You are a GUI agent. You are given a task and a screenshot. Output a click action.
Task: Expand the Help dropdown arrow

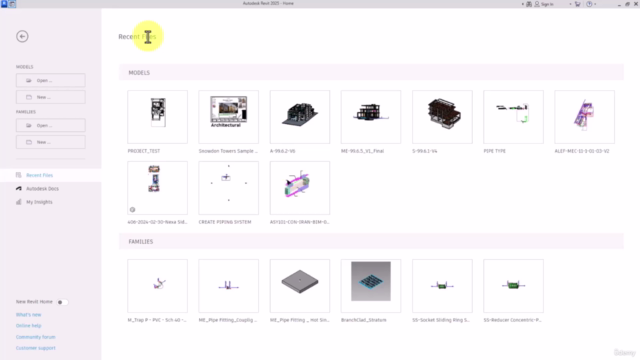595,4
